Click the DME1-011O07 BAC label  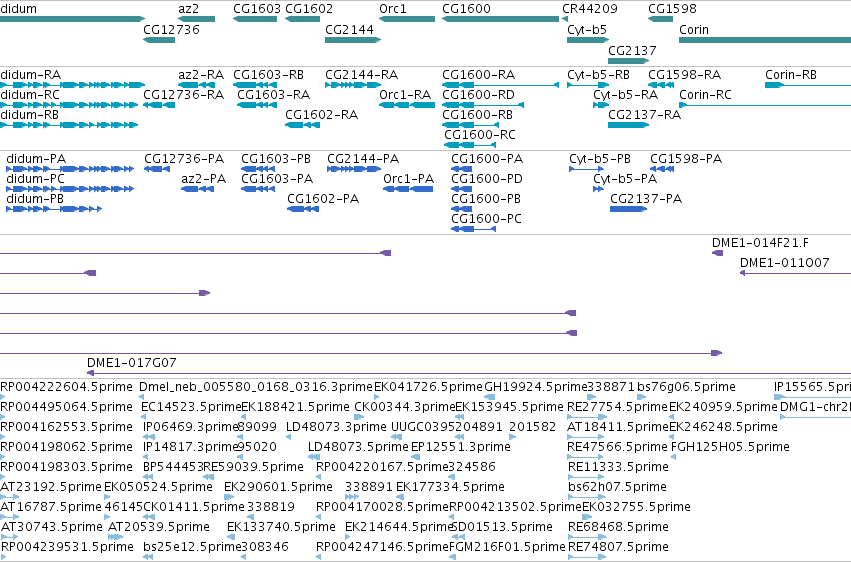tap(784, 263)
